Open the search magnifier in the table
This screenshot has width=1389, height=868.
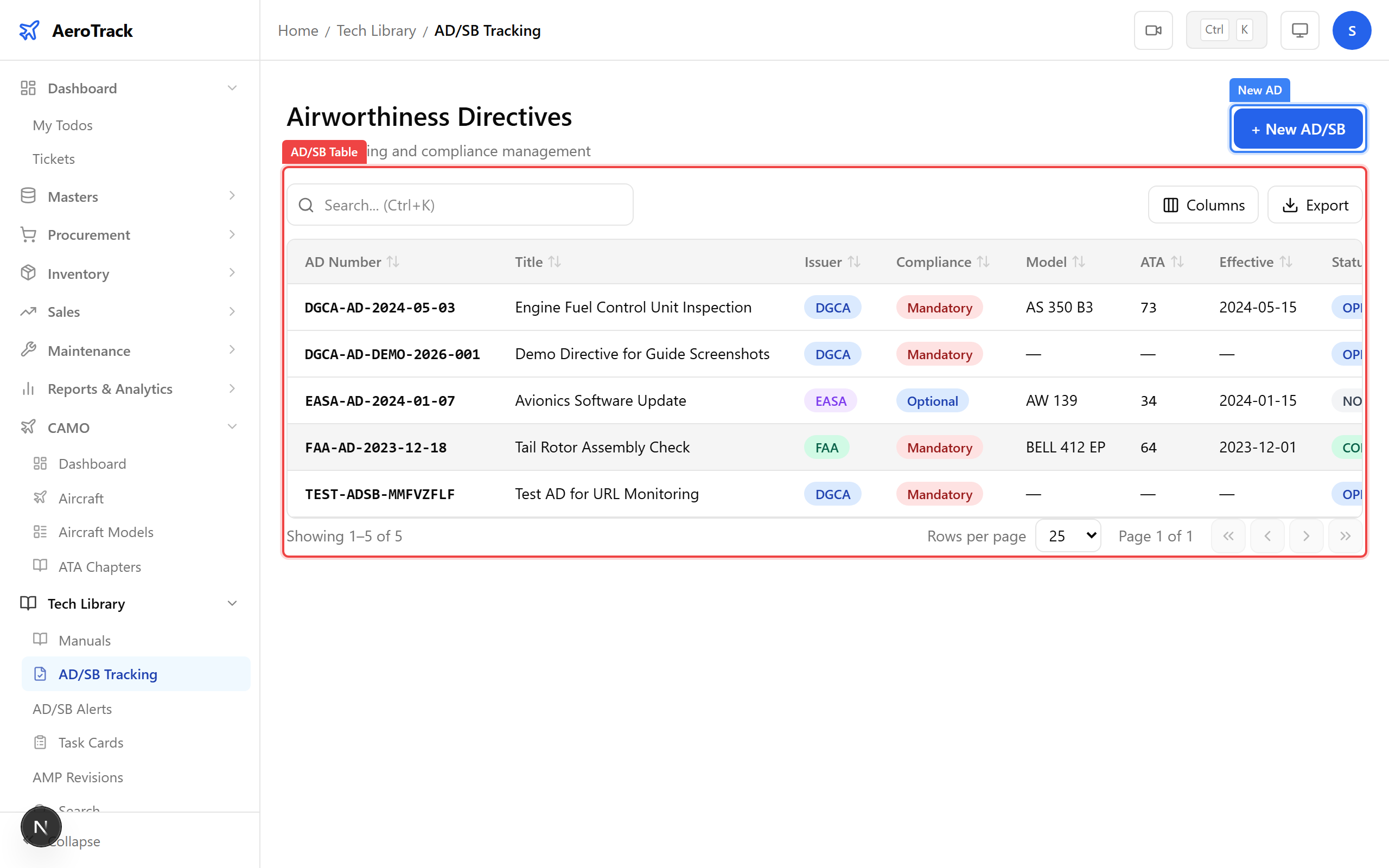306,205
